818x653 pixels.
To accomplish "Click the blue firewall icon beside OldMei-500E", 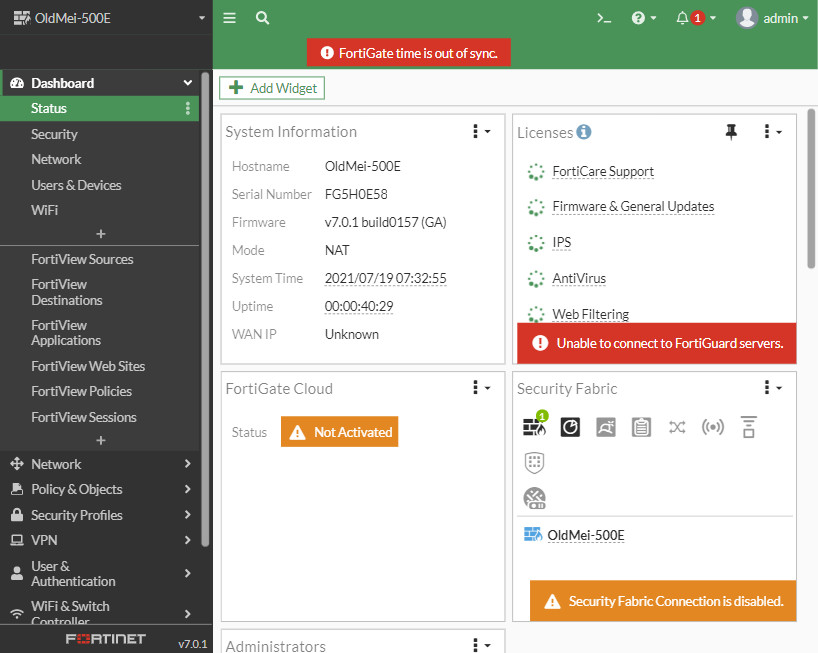I will pos(533,535).
